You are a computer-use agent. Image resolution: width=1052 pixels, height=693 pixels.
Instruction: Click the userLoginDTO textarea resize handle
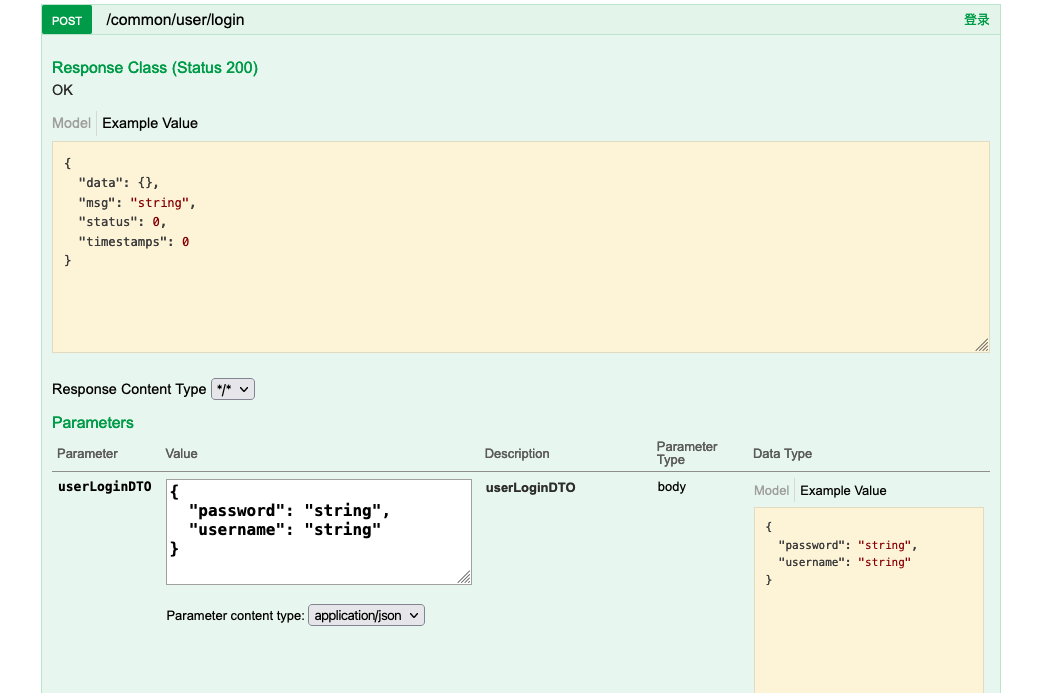(465, 578)
